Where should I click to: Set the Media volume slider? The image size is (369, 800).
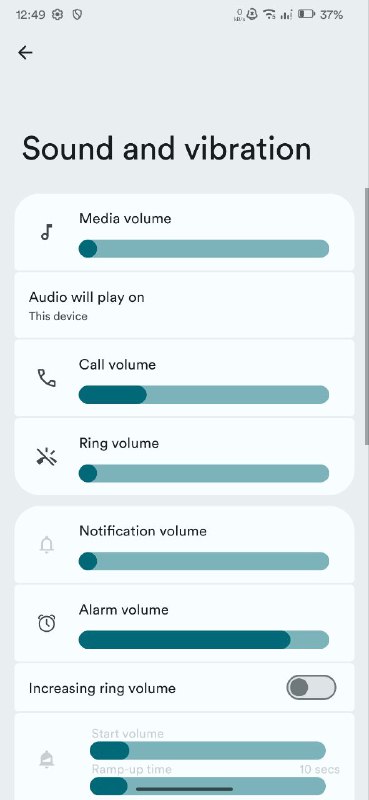204,249
